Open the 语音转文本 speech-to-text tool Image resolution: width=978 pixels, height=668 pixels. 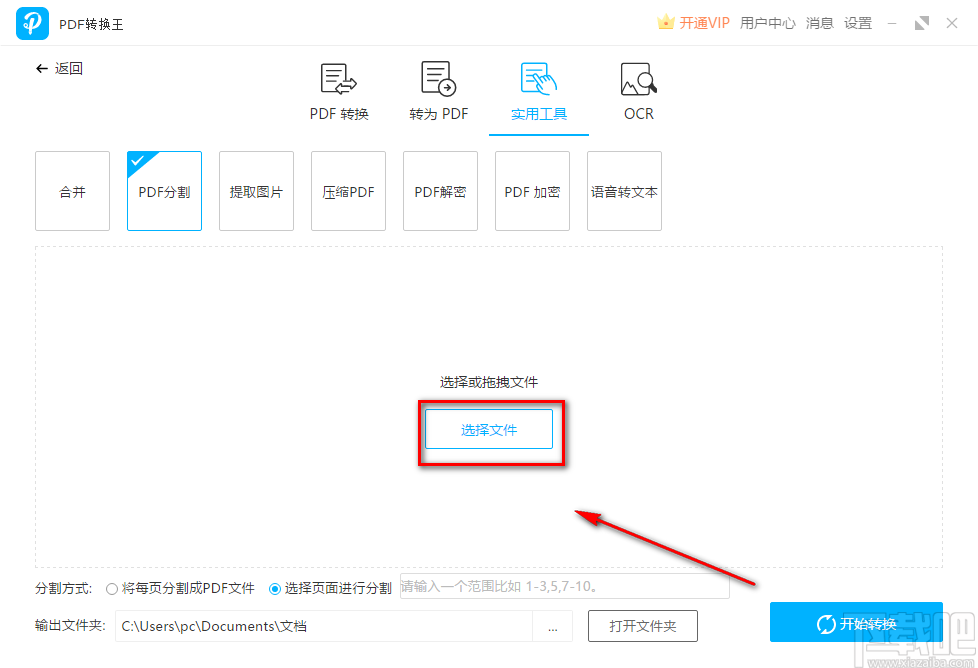624,190
